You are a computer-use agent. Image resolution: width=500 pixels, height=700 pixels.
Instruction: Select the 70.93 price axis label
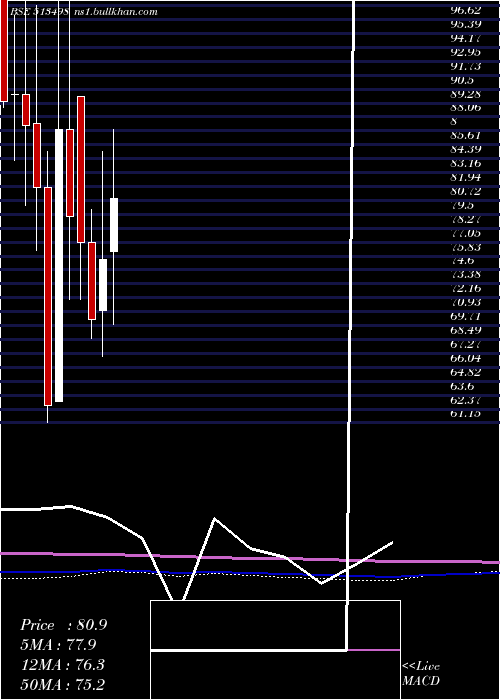click(466, 302)
